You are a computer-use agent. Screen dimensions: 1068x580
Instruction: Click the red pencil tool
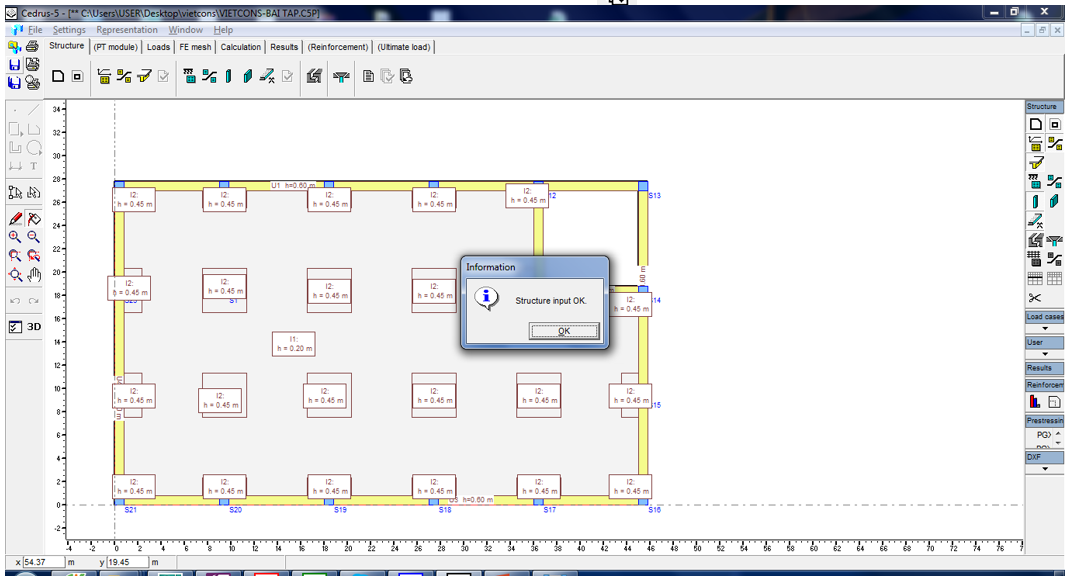point(15,219)
